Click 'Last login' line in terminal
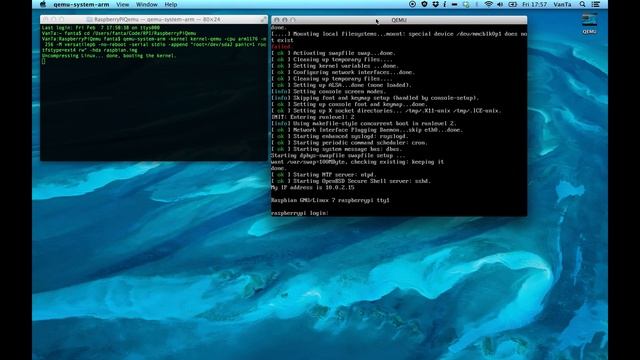This screenshot has width=640, height=360. (100, 28)
